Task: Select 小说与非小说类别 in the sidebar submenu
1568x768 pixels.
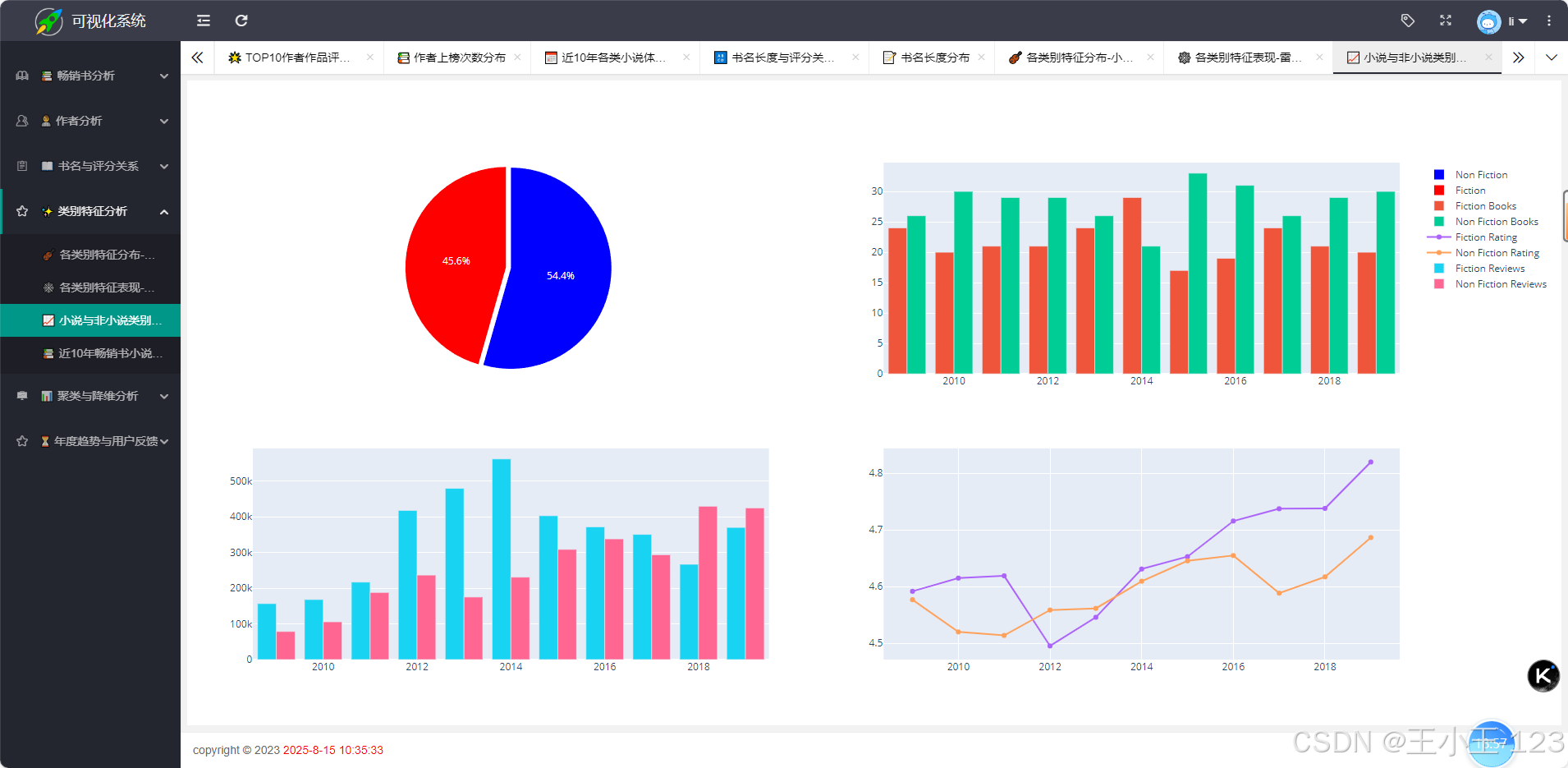Action: [x=90, y=320]
